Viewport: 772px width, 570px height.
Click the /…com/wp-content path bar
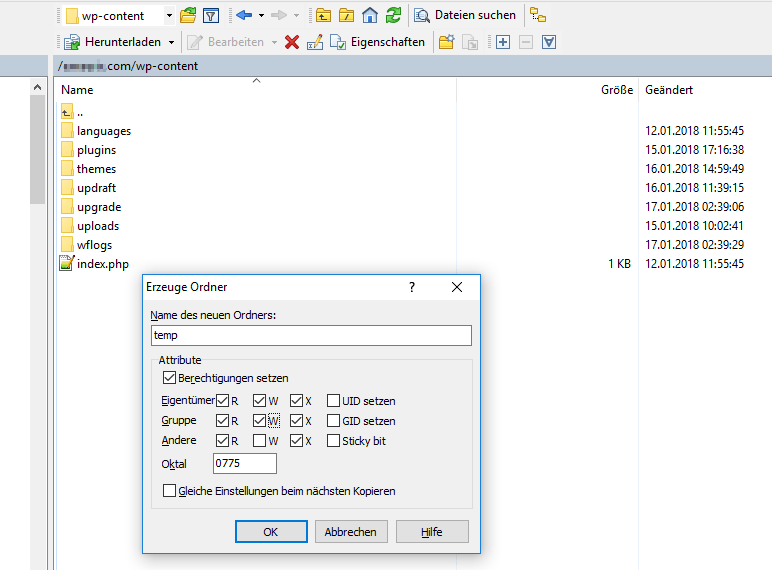coord(413,66)
